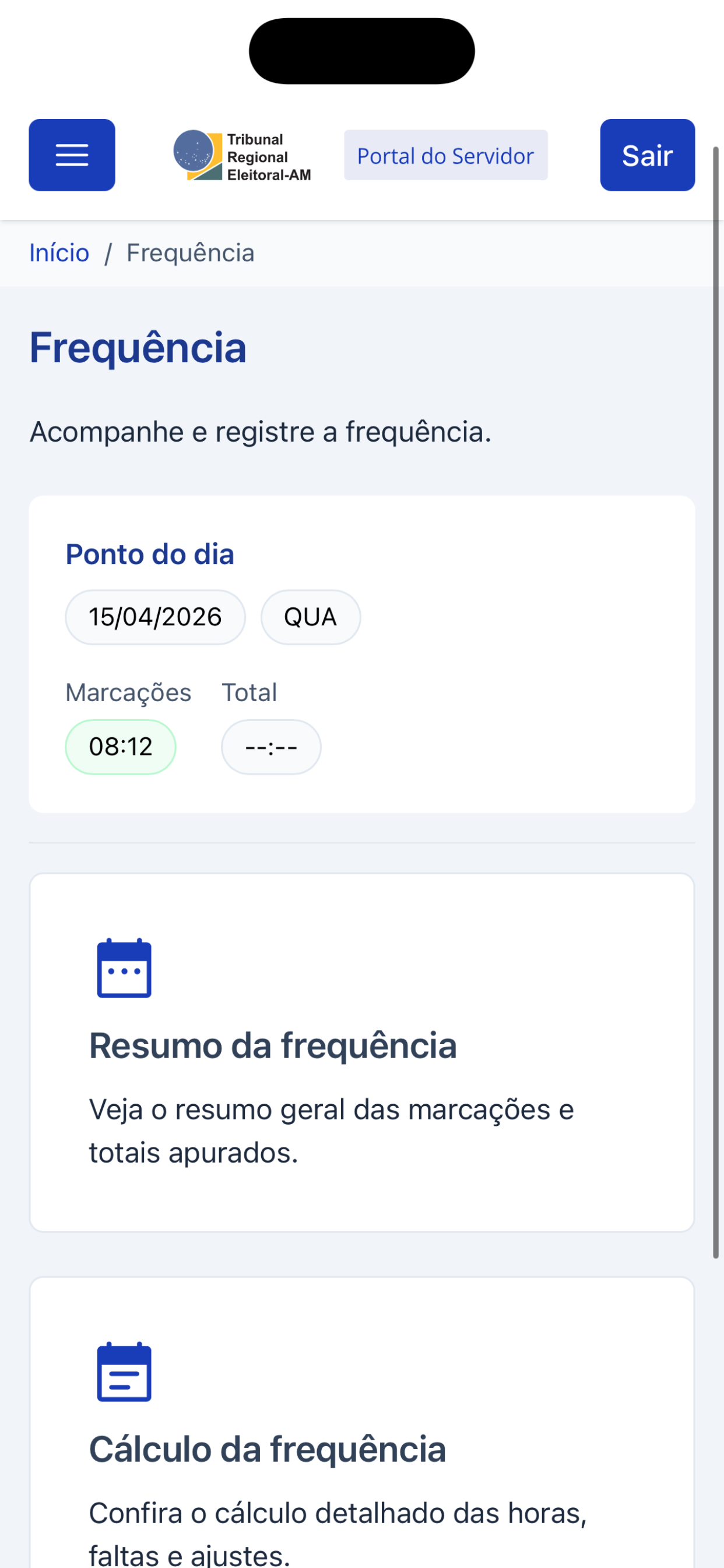This screenshot has height=1568, width=724.
Task: Open the Resumo da frequência card title
Action: point(273,1046)
